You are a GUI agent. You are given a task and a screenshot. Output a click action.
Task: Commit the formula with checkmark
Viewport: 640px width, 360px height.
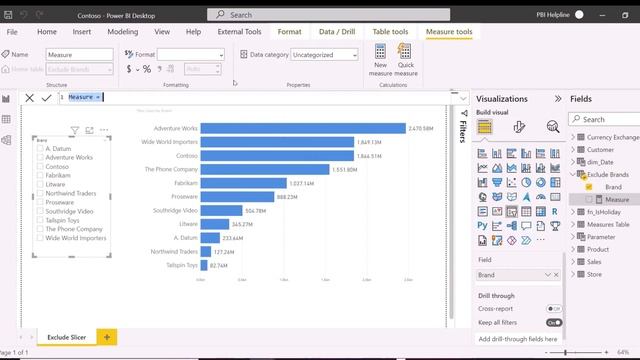(47, 98)
